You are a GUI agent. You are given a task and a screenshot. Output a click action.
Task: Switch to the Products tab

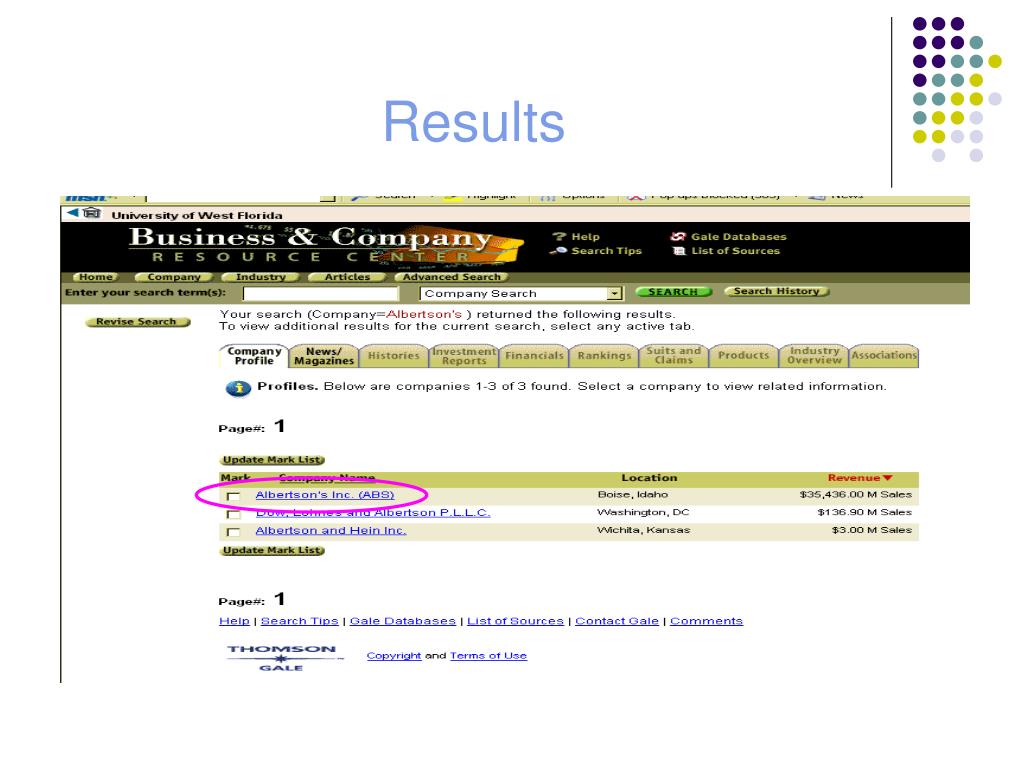pyautogui.click(x=743, y=356)
